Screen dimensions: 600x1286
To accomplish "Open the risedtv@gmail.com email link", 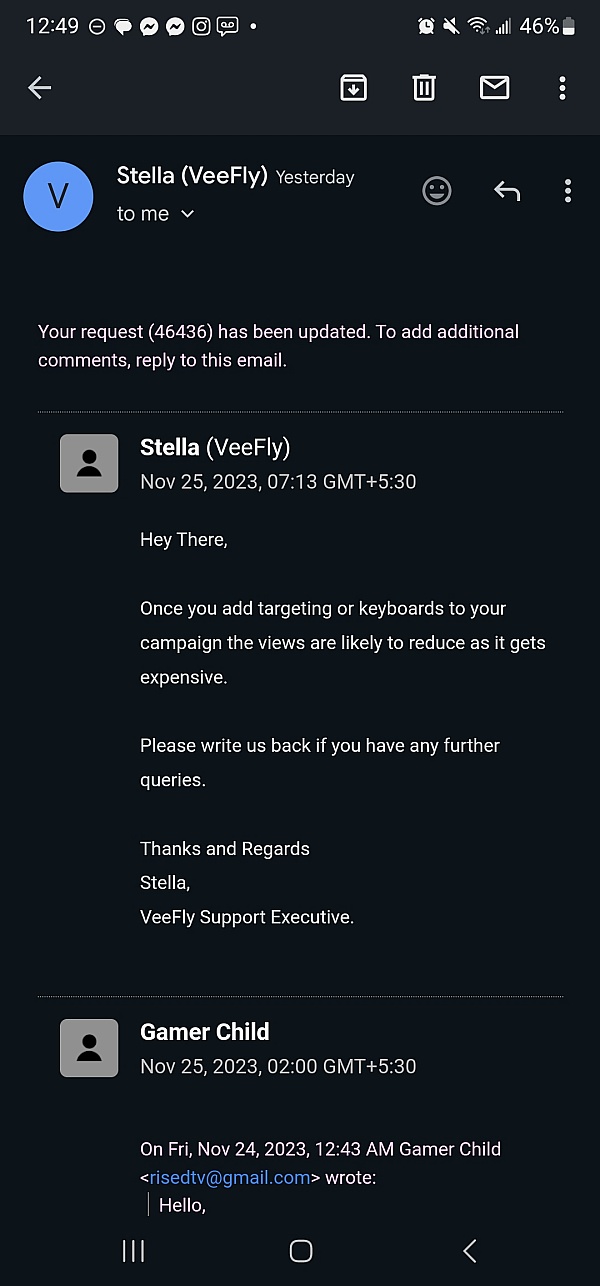I will click(230, 1177).
